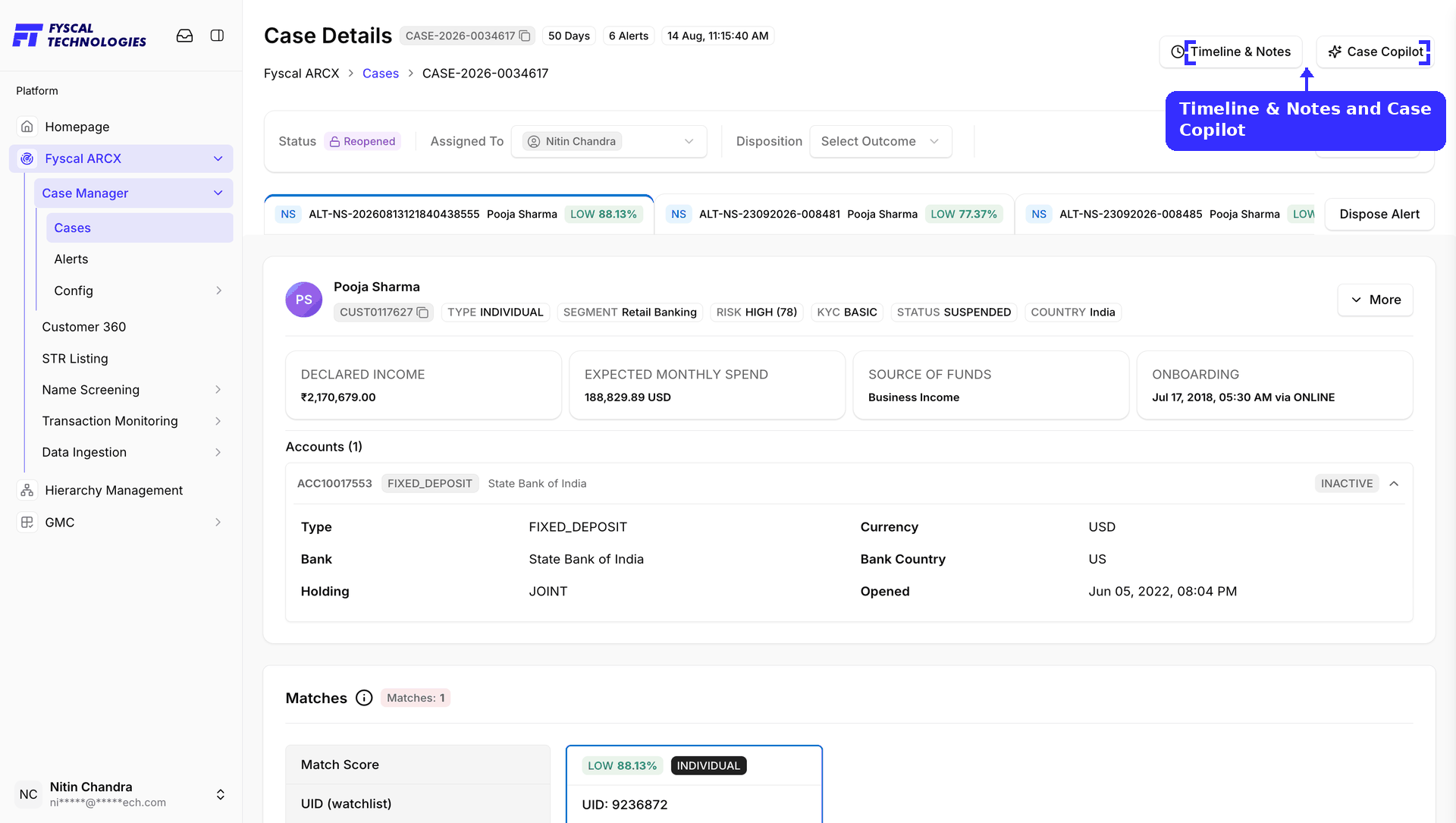Click the Fyscal Technologies logo
The width and height of the screenshot is (1456, 823).
point(80,35)
